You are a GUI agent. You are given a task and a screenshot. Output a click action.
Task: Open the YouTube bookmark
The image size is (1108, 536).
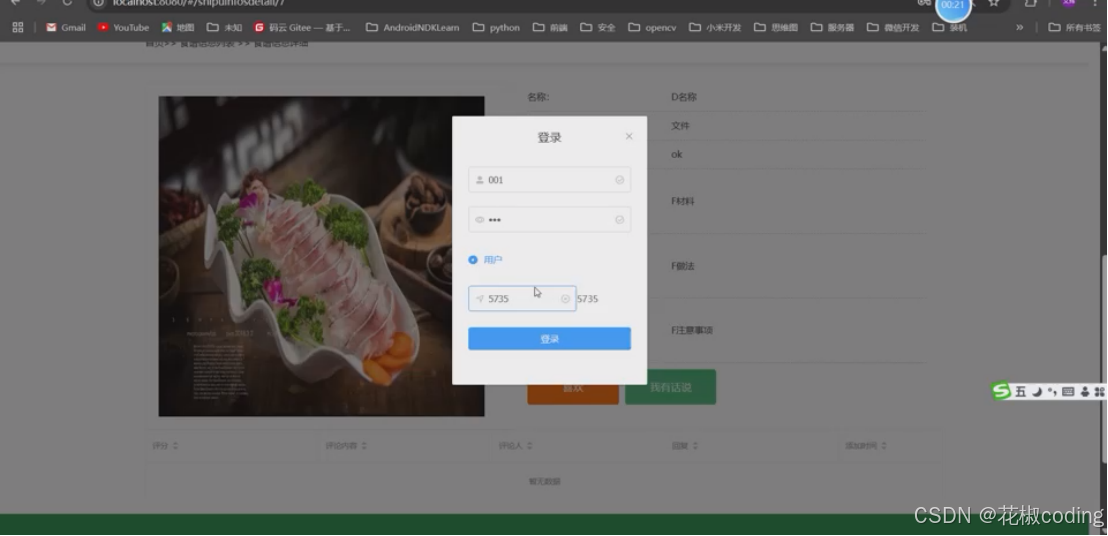[124, 28]
